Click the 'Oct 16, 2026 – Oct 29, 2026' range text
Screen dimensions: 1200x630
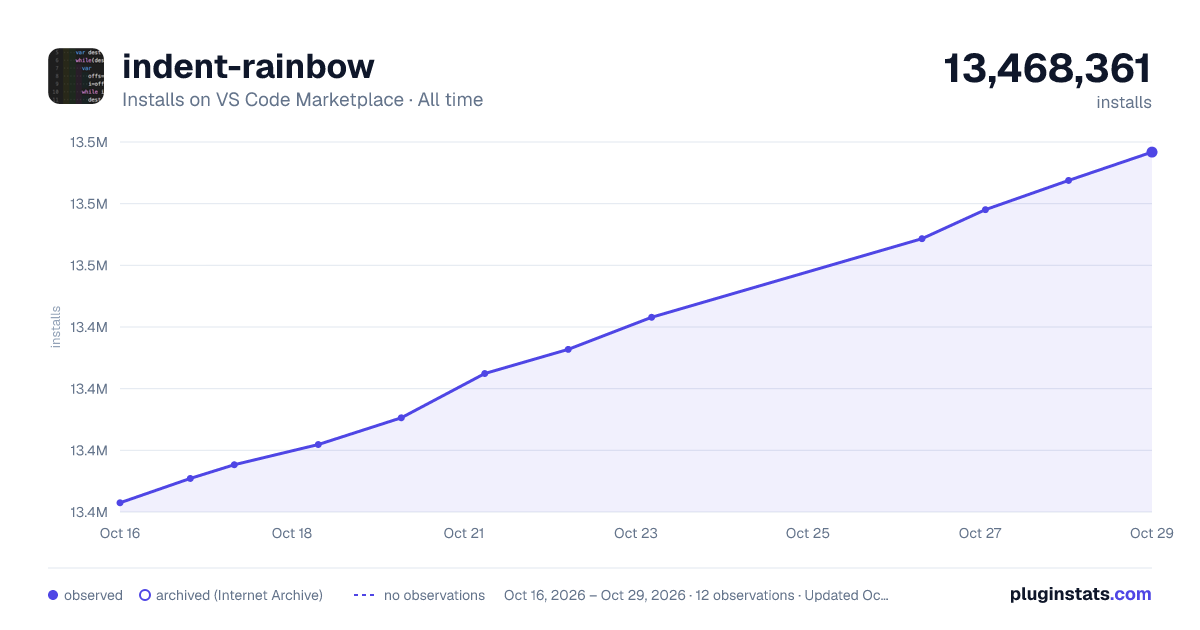pos(595,595)
